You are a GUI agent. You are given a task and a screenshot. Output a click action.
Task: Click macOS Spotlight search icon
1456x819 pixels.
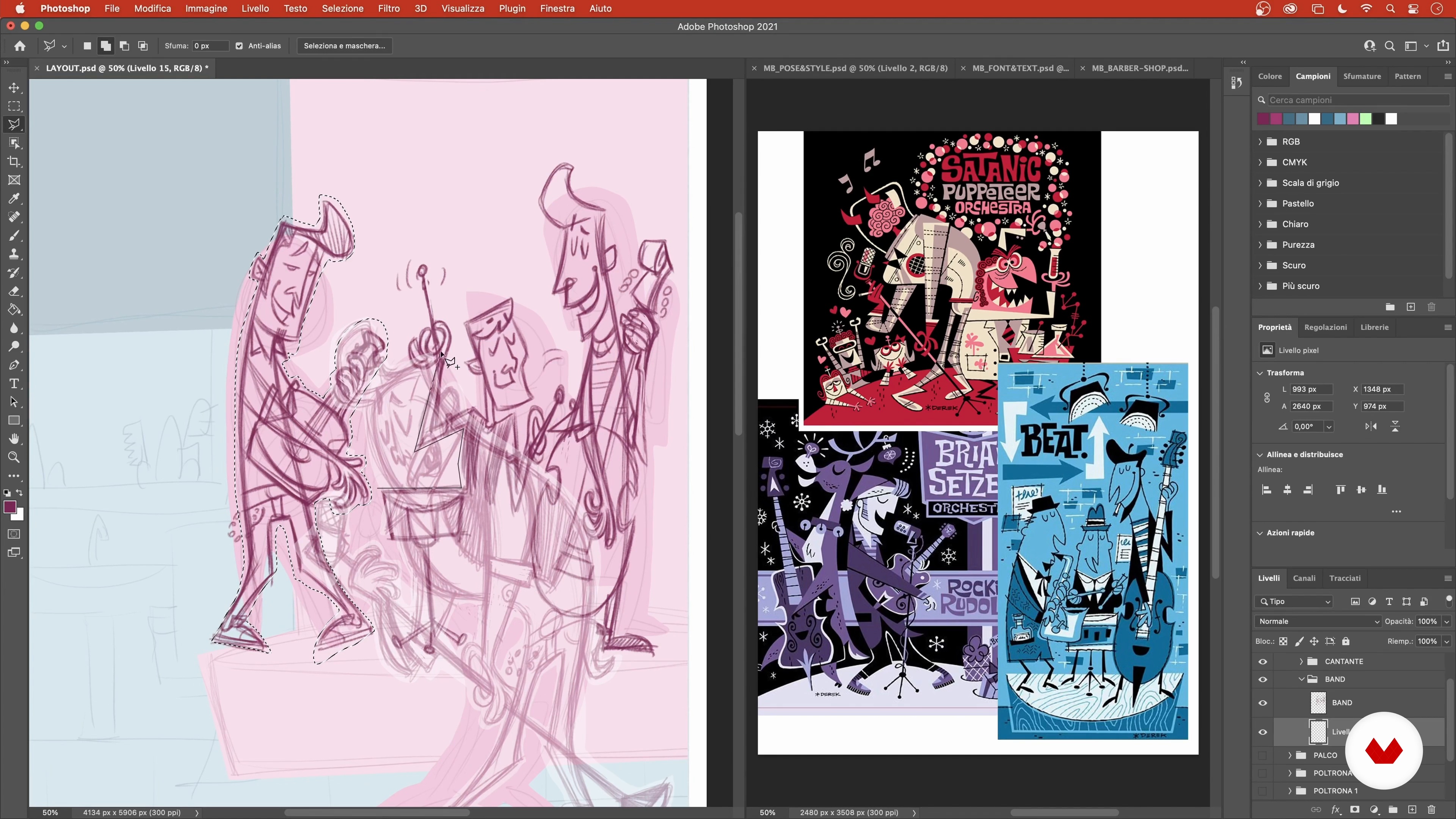pyautogui.click(x=1390, y=8)
